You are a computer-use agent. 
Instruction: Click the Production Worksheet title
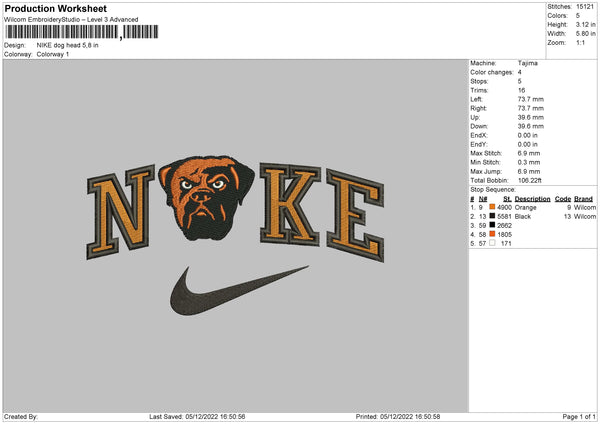point(55,8)
